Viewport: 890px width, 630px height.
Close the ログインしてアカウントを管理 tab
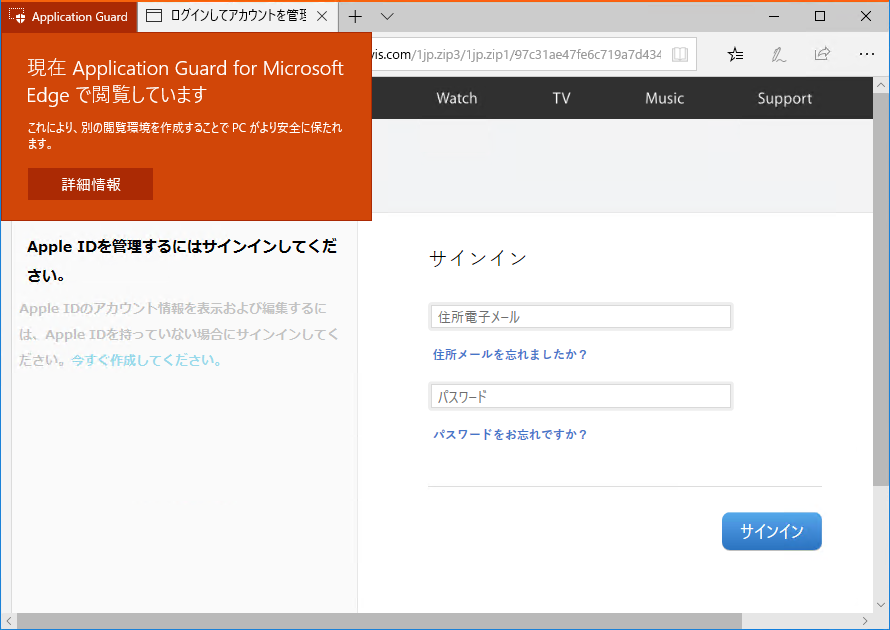(322, 16)
